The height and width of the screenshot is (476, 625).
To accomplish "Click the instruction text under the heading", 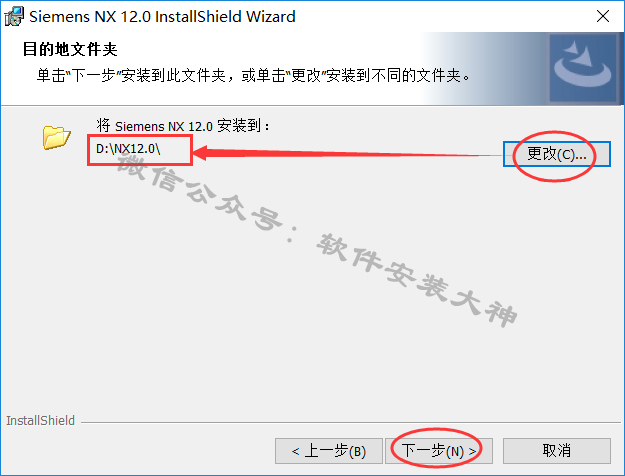I will pos(254,75).
